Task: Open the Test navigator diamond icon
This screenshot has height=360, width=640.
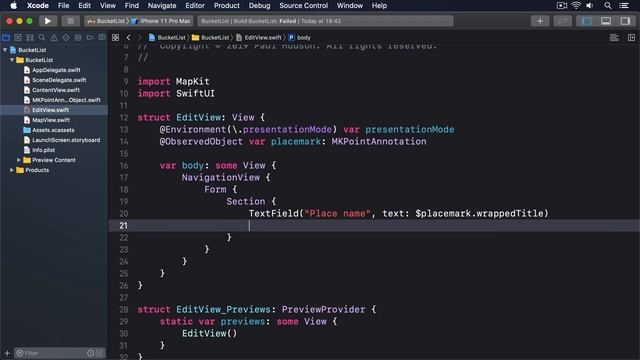Action: pos(66,38)
